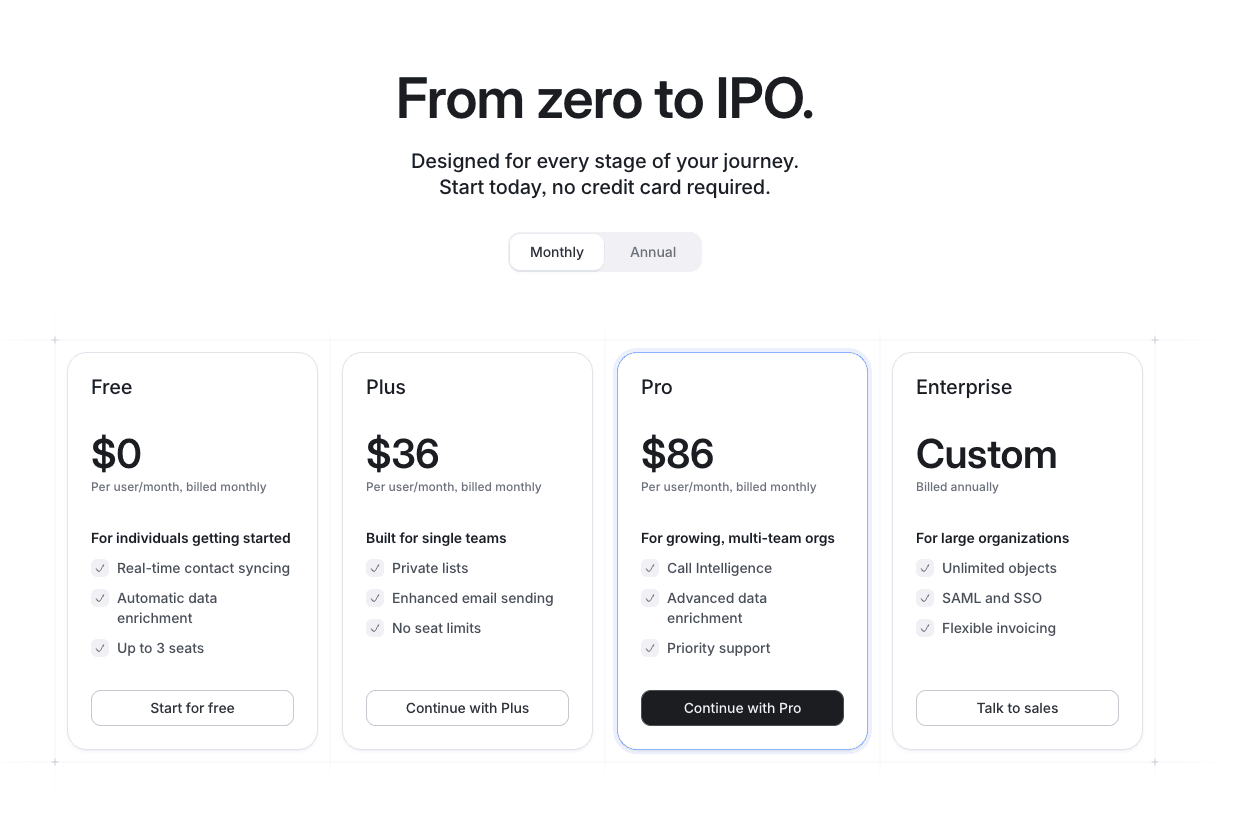Click the checkmark beside Up to 3 seats

[100, 648]
